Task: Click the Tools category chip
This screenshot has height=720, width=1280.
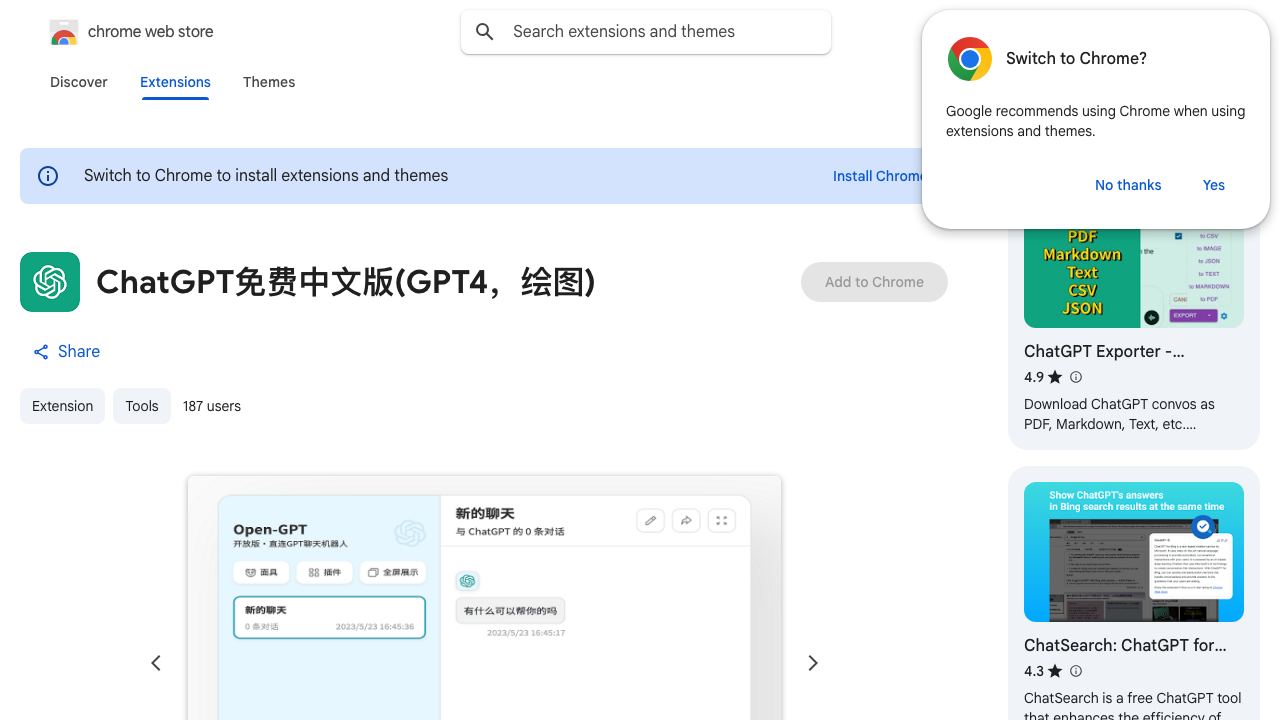Action: (142, 406)
